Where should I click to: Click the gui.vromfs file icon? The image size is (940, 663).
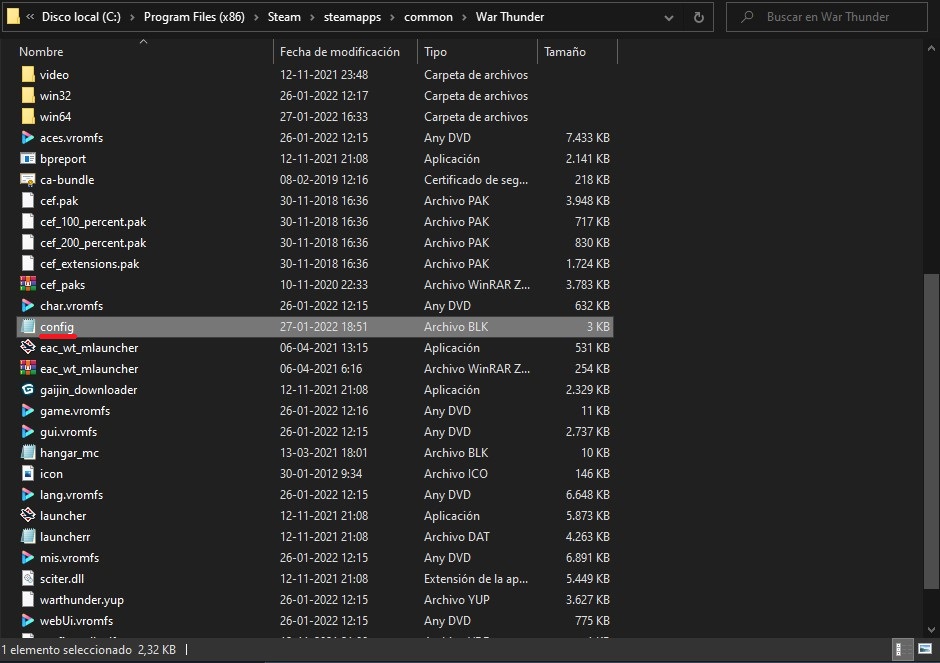point(28,432)
